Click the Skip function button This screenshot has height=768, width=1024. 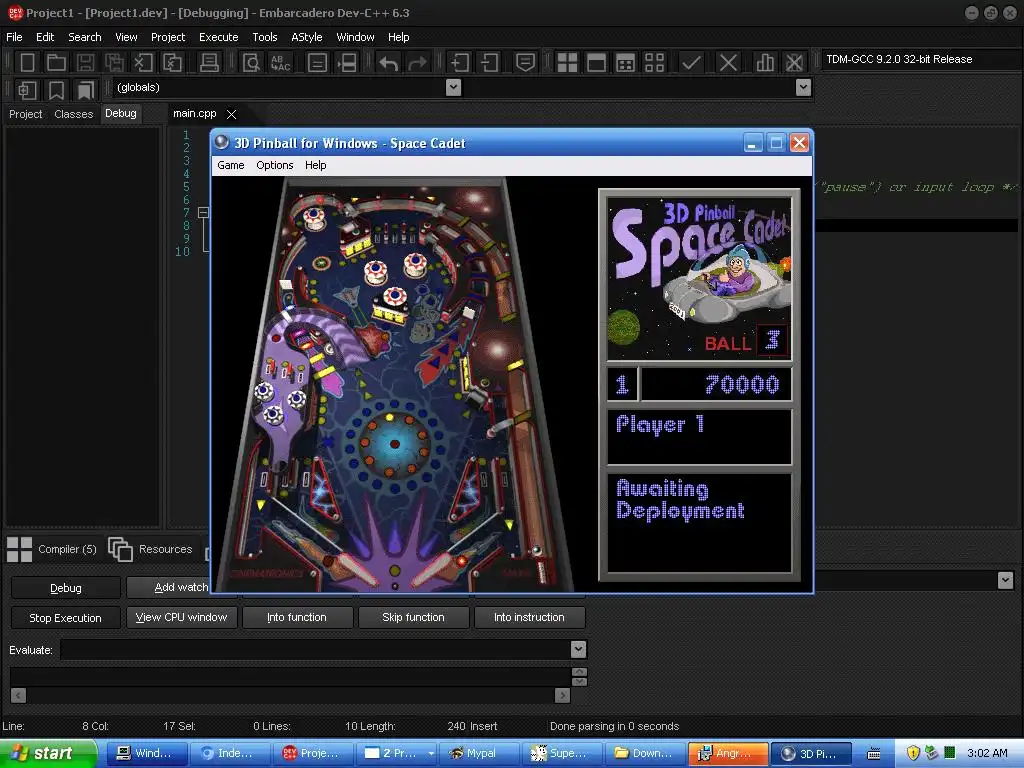click(x=413, y=617)
